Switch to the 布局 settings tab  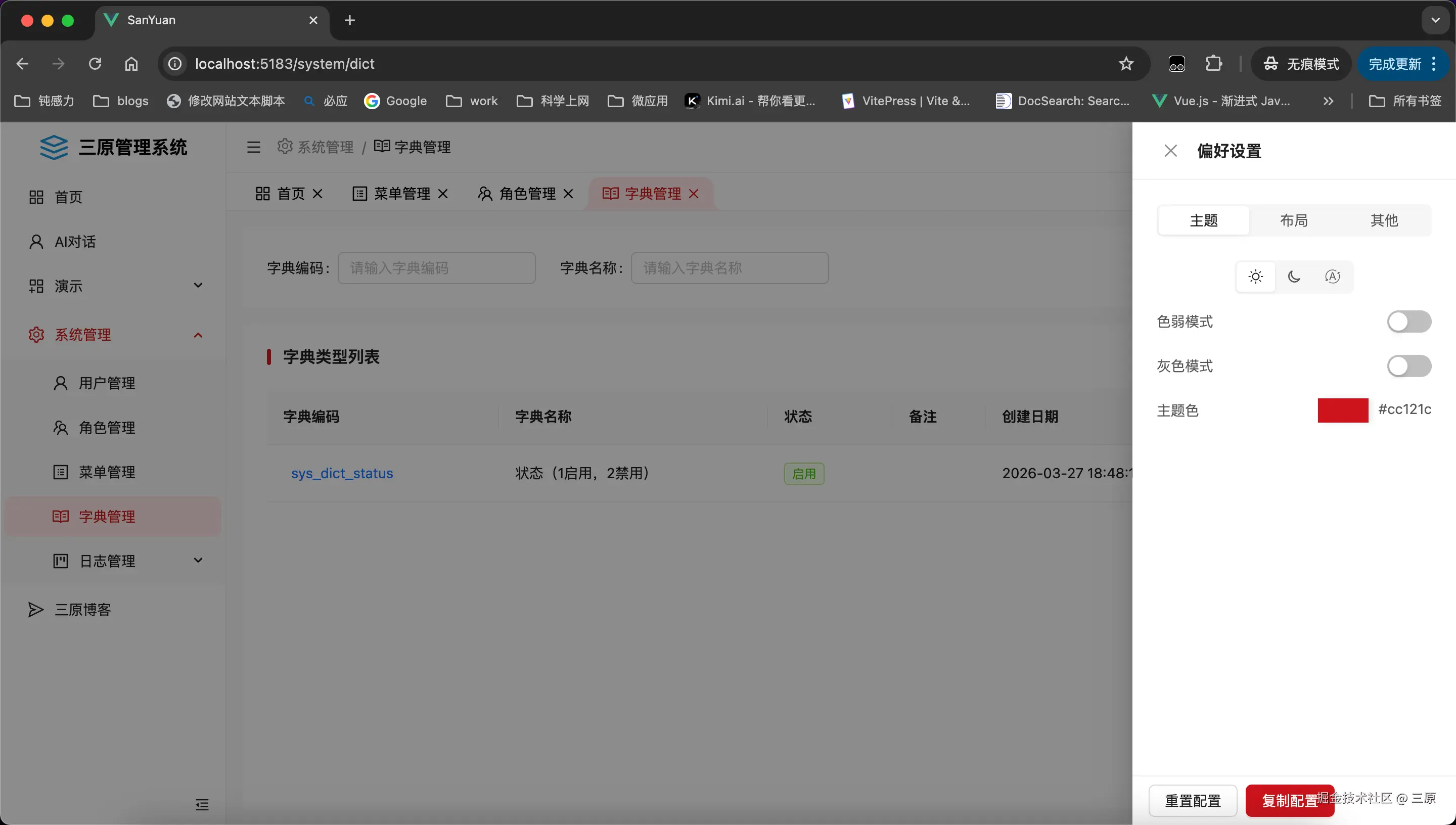point(1294,220)
